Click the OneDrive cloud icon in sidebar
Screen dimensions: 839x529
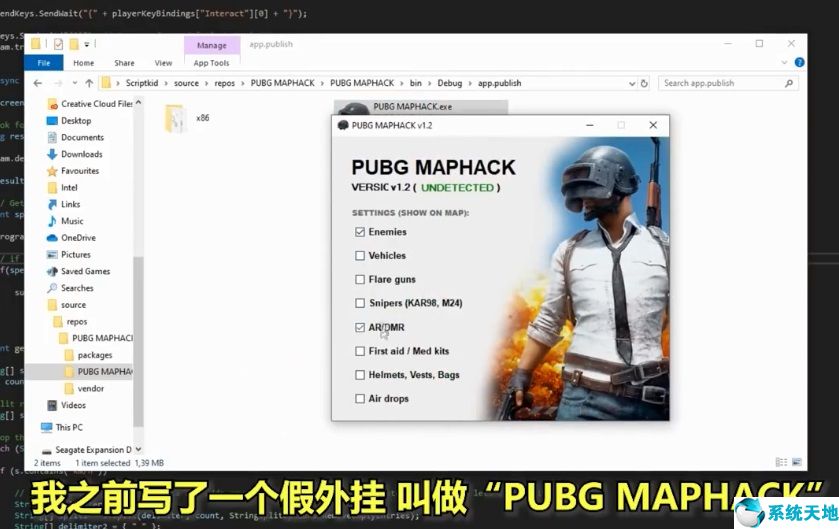click(x=52, y=238)
